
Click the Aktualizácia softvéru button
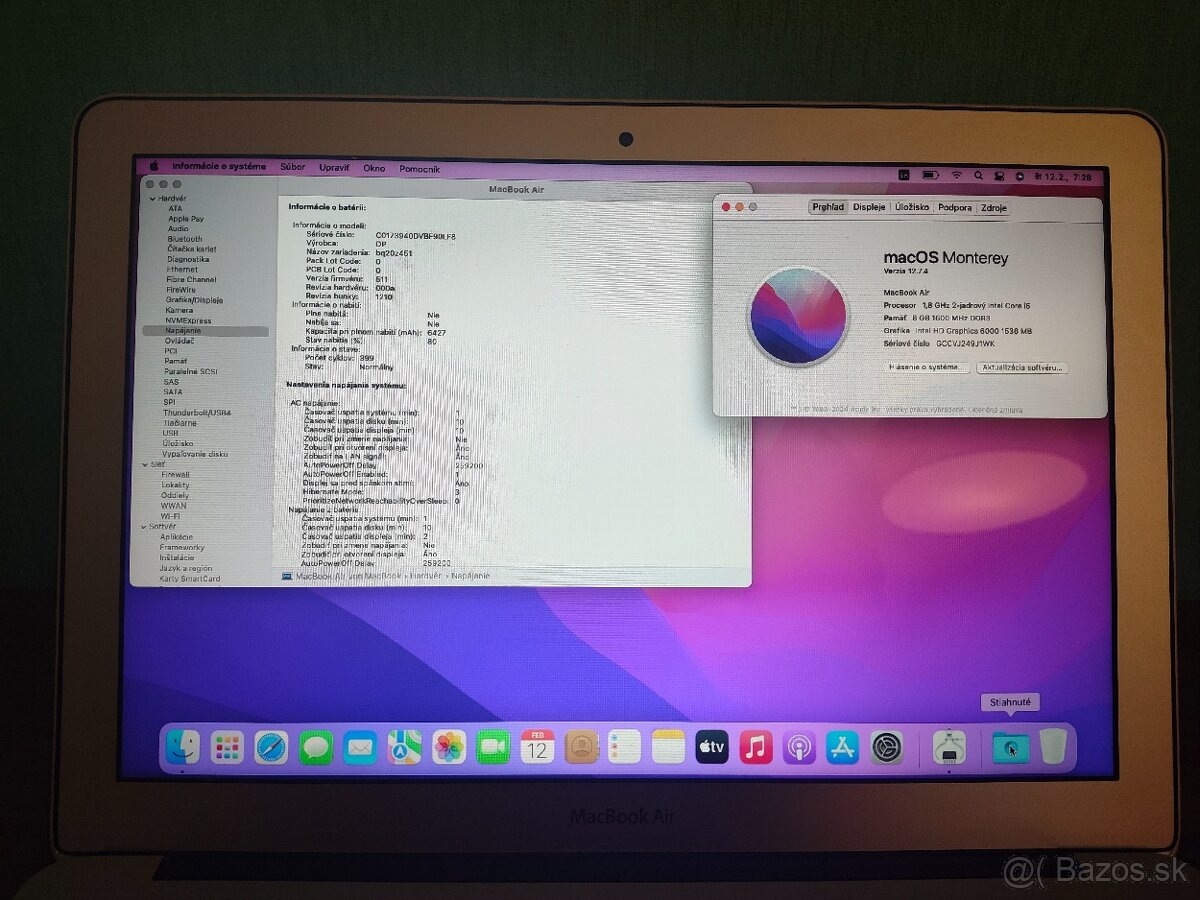tap(1021, 368)
